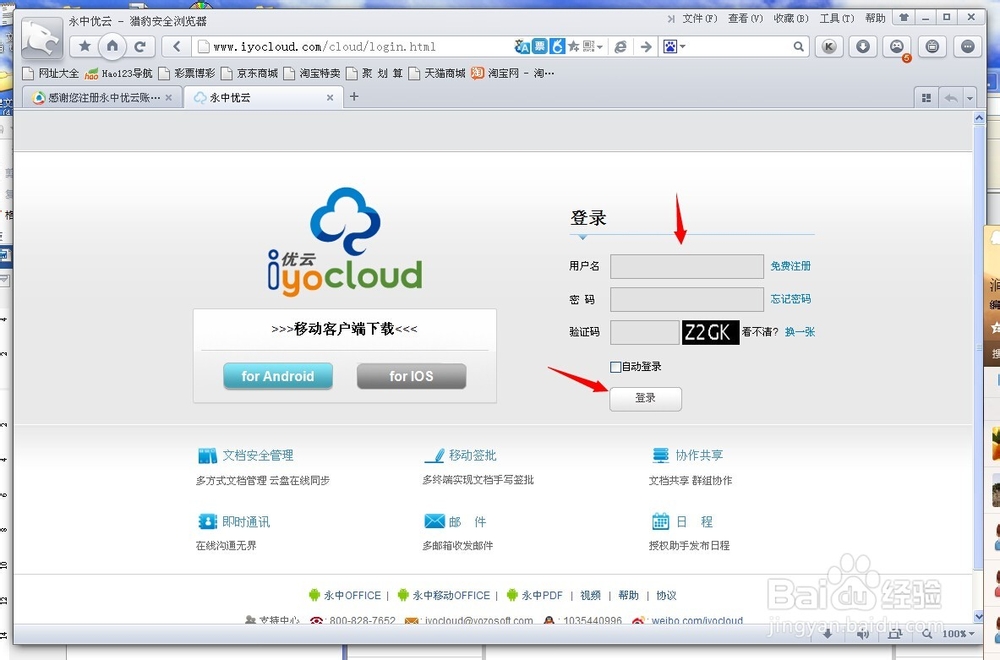1000x660 pixels.
Task: Open the 100% zoom level dropdown
Action: pos(959,633)
